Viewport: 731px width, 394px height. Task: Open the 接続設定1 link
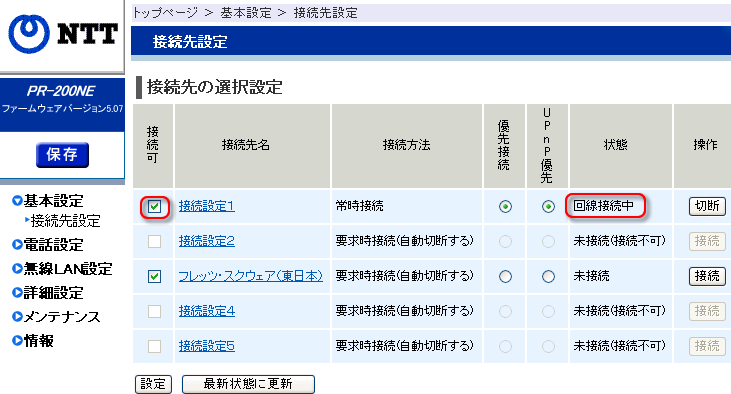pyautogui.click(x=207, y=206)
